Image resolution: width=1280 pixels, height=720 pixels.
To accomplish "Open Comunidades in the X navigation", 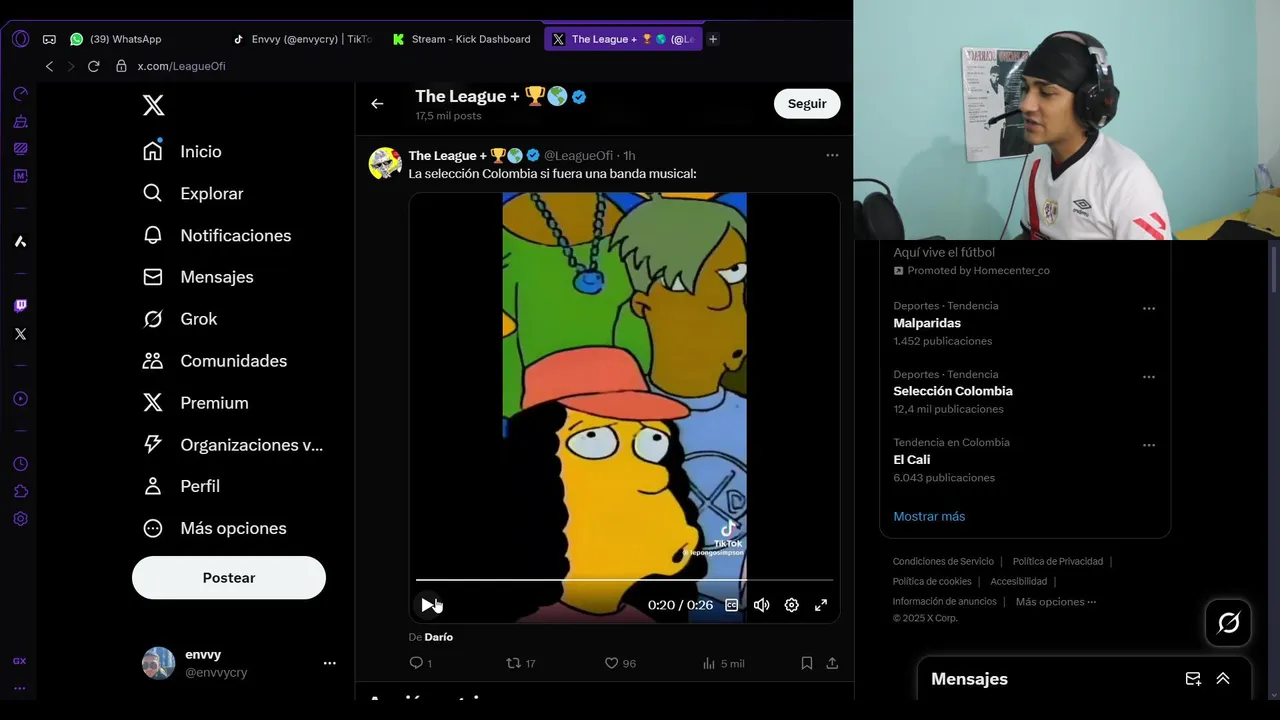I will [x=215, y=361].
